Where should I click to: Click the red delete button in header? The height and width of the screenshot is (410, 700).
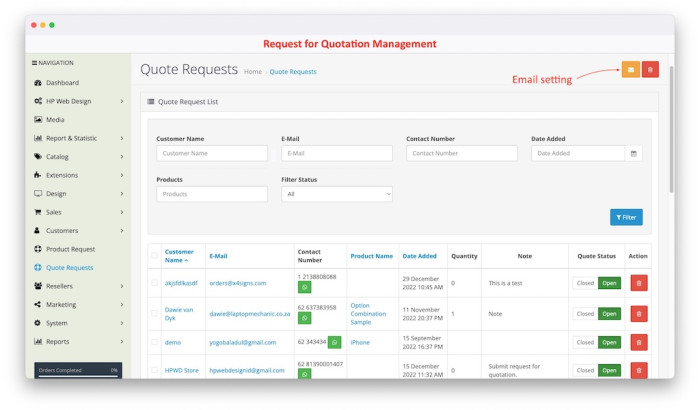pos(650,70)
